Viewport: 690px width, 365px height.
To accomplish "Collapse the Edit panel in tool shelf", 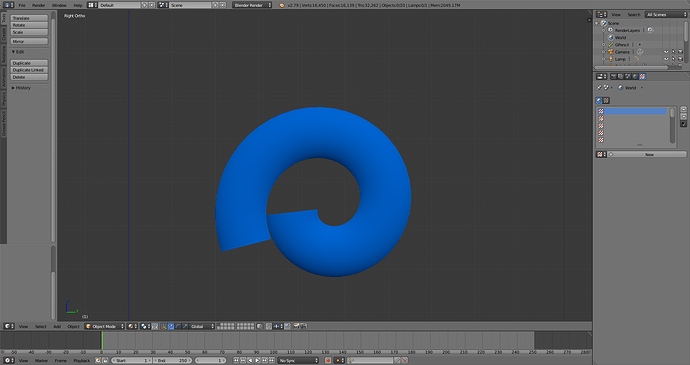I will point(14,52).
